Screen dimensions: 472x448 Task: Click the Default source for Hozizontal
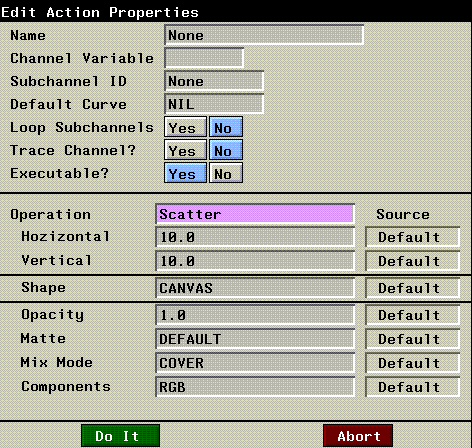pyautogui.click(x=413, y=237)
